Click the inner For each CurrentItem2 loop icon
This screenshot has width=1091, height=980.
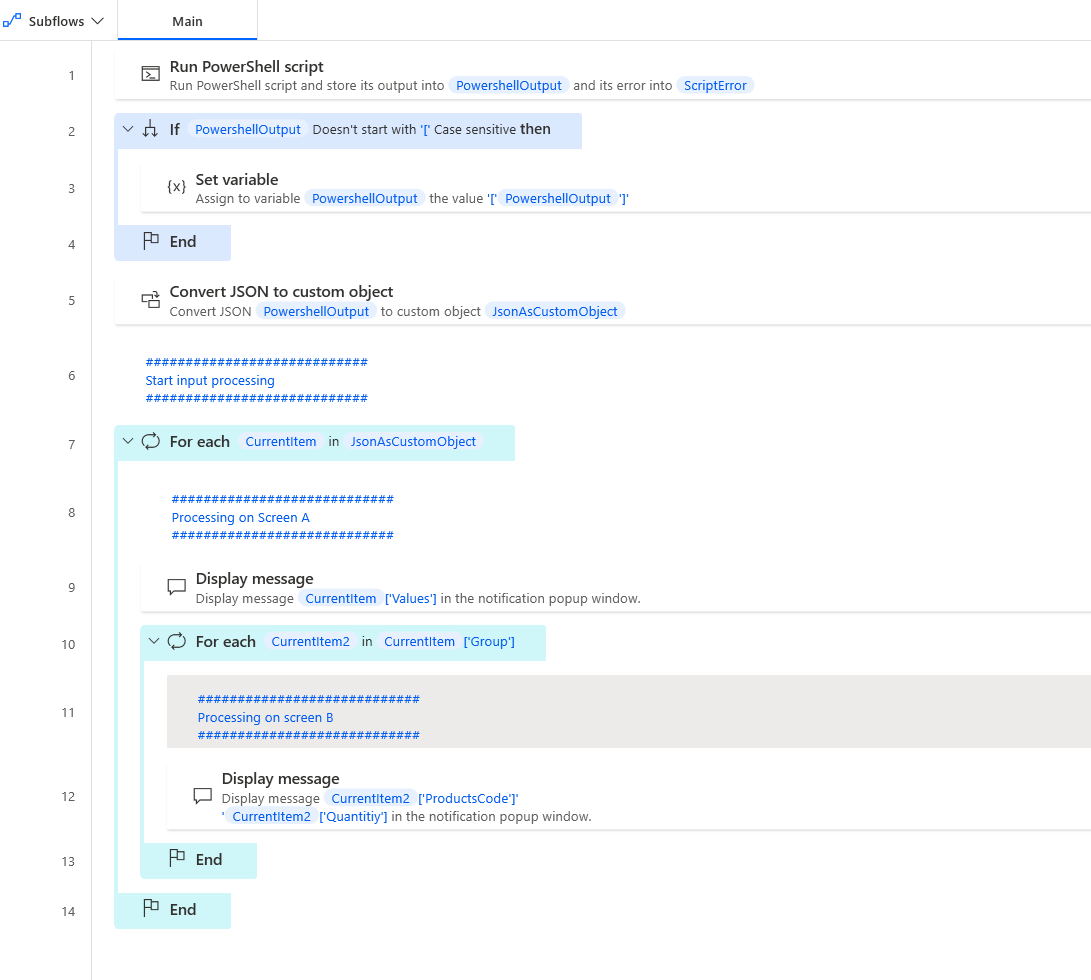tap(177, 642)
